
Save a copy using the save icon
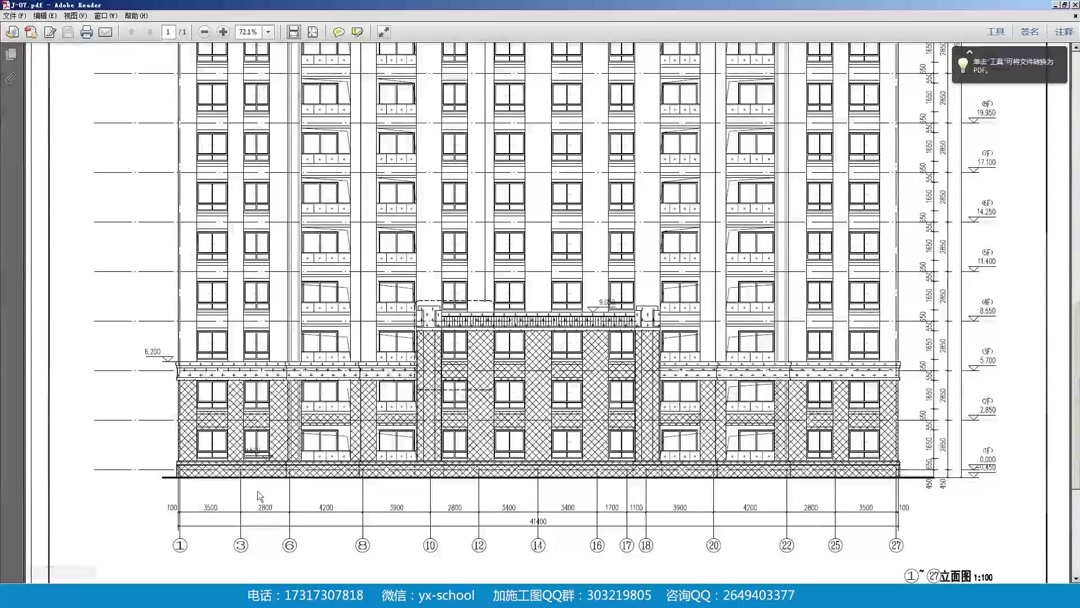(x=67, y=31)
